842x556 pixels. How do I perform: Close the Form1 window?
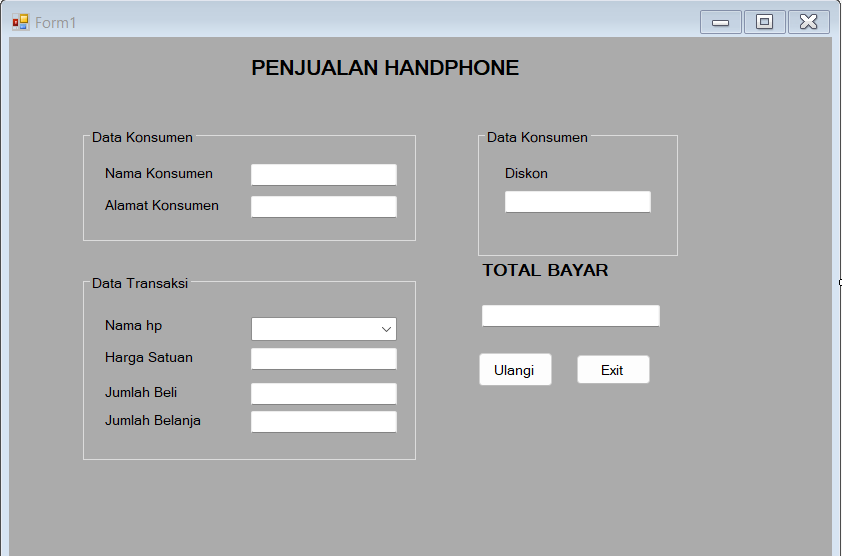[x=808, y=22]
